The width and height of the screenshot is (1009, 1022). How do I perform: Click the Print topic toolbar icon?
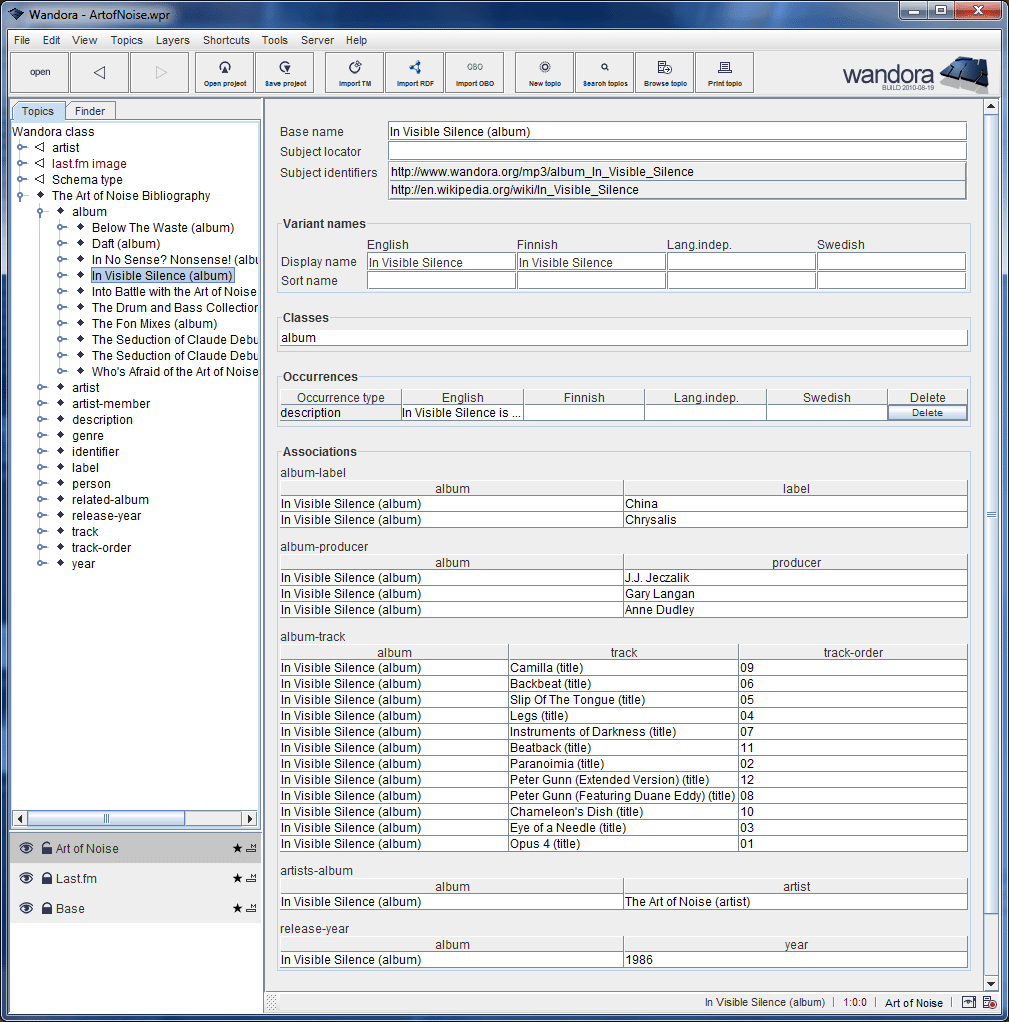pos(724,72)
